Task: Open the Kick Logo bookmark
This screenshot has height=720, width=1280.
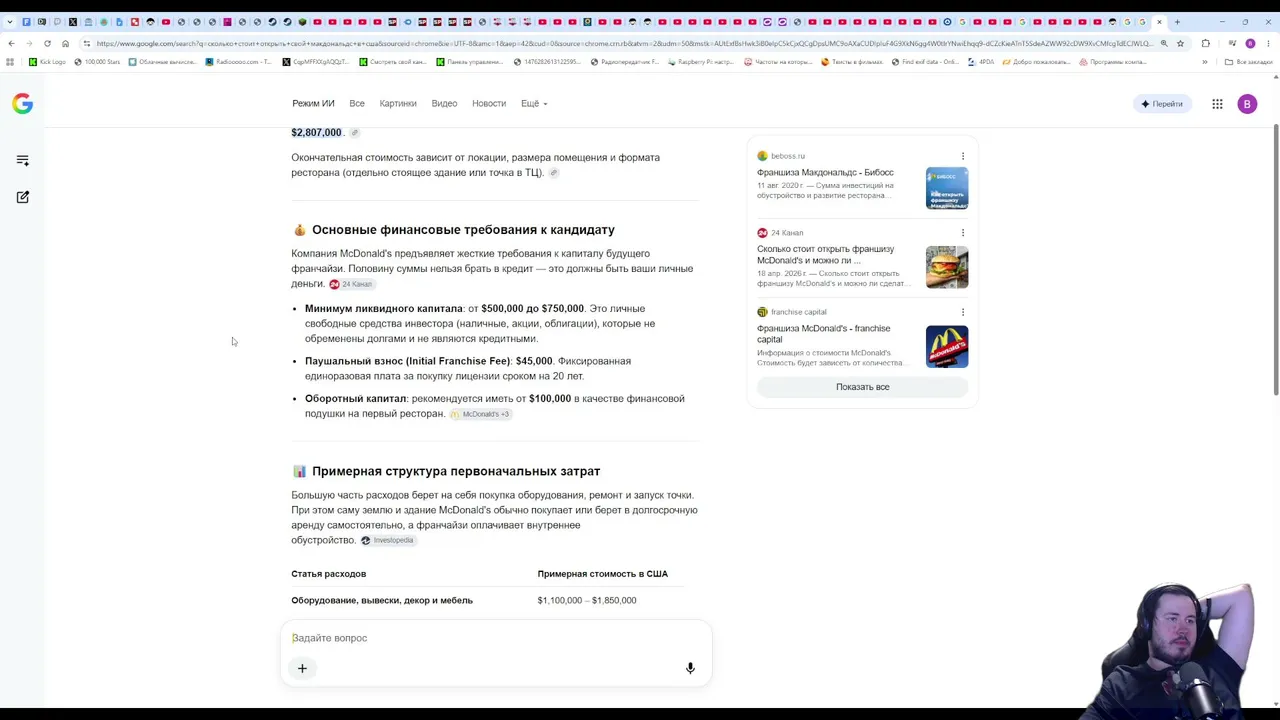Action: pos(47,62)
